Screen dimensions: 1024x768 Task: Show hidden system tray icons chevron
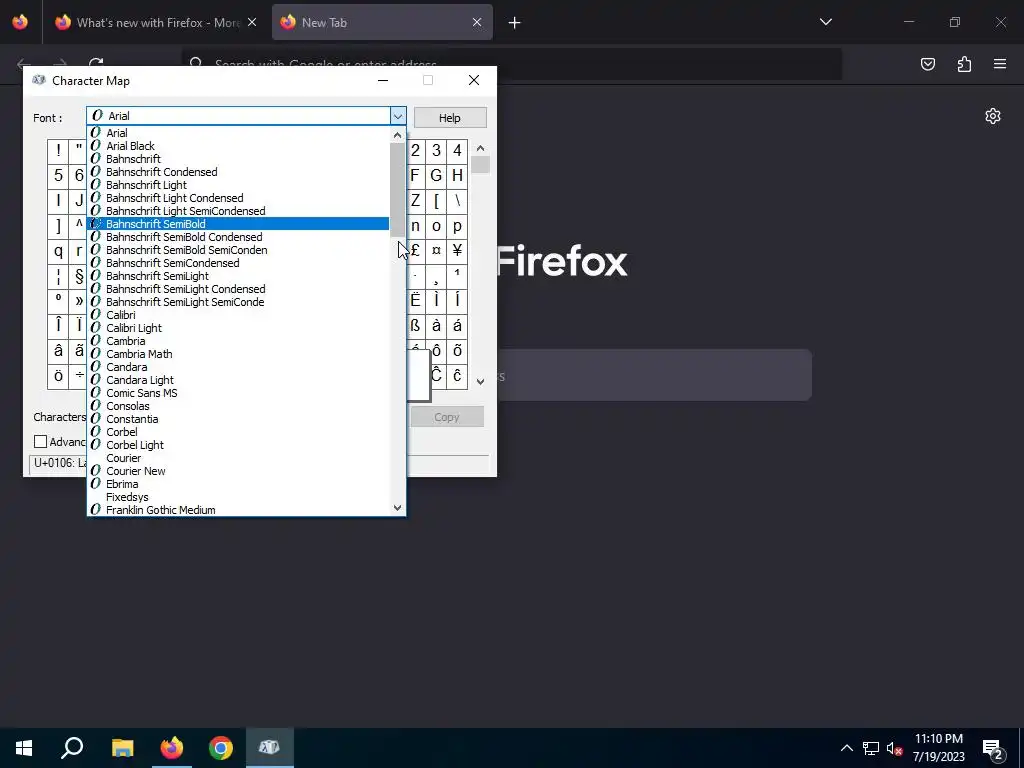tap(846, 748)
